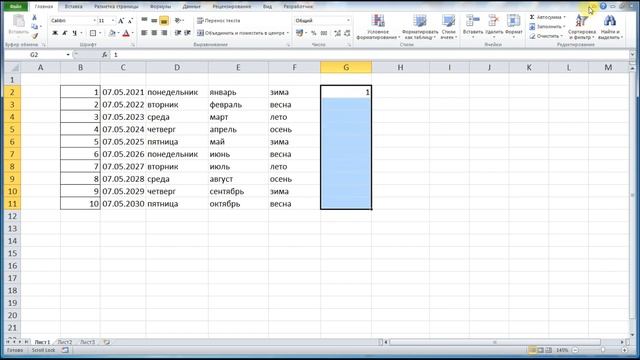The width and height of the screenshot is (640, 360).
Task: Open Очистить clear menu
Action: (x=546, y=36)
